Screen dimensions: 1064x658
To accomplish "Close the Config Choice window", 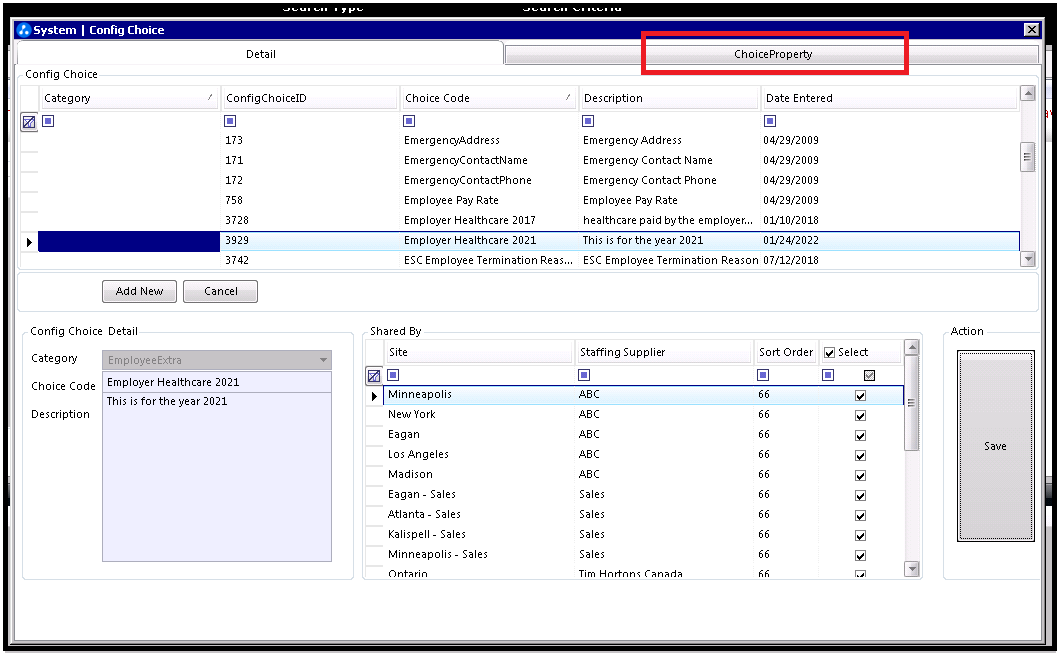I will tap(1031, 30).
